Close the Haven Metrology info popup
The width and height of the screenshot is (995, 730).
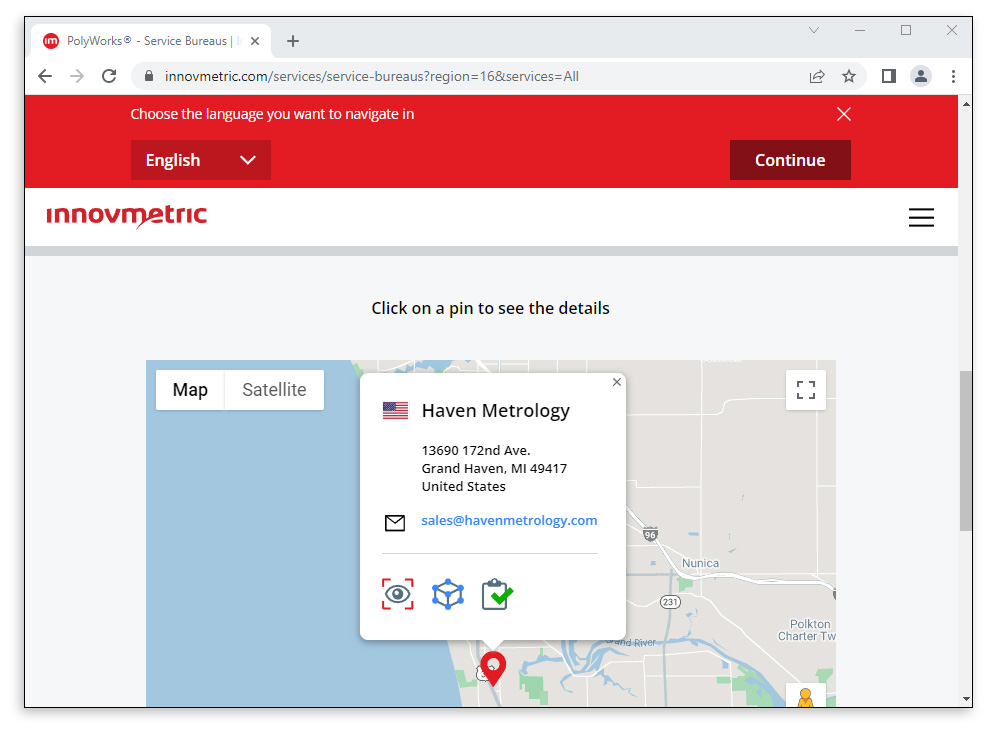[x=617, y=382]
